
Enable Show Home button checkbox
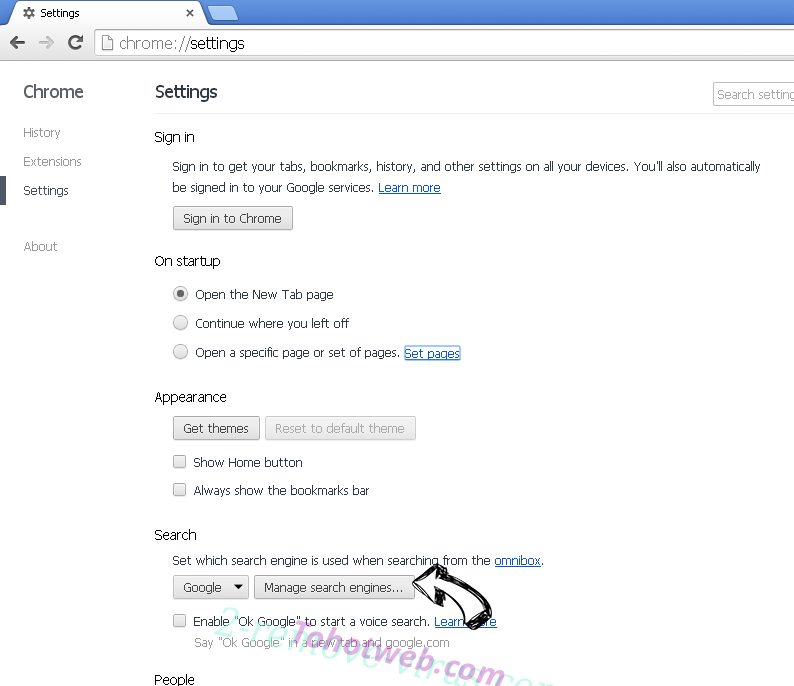179,462
